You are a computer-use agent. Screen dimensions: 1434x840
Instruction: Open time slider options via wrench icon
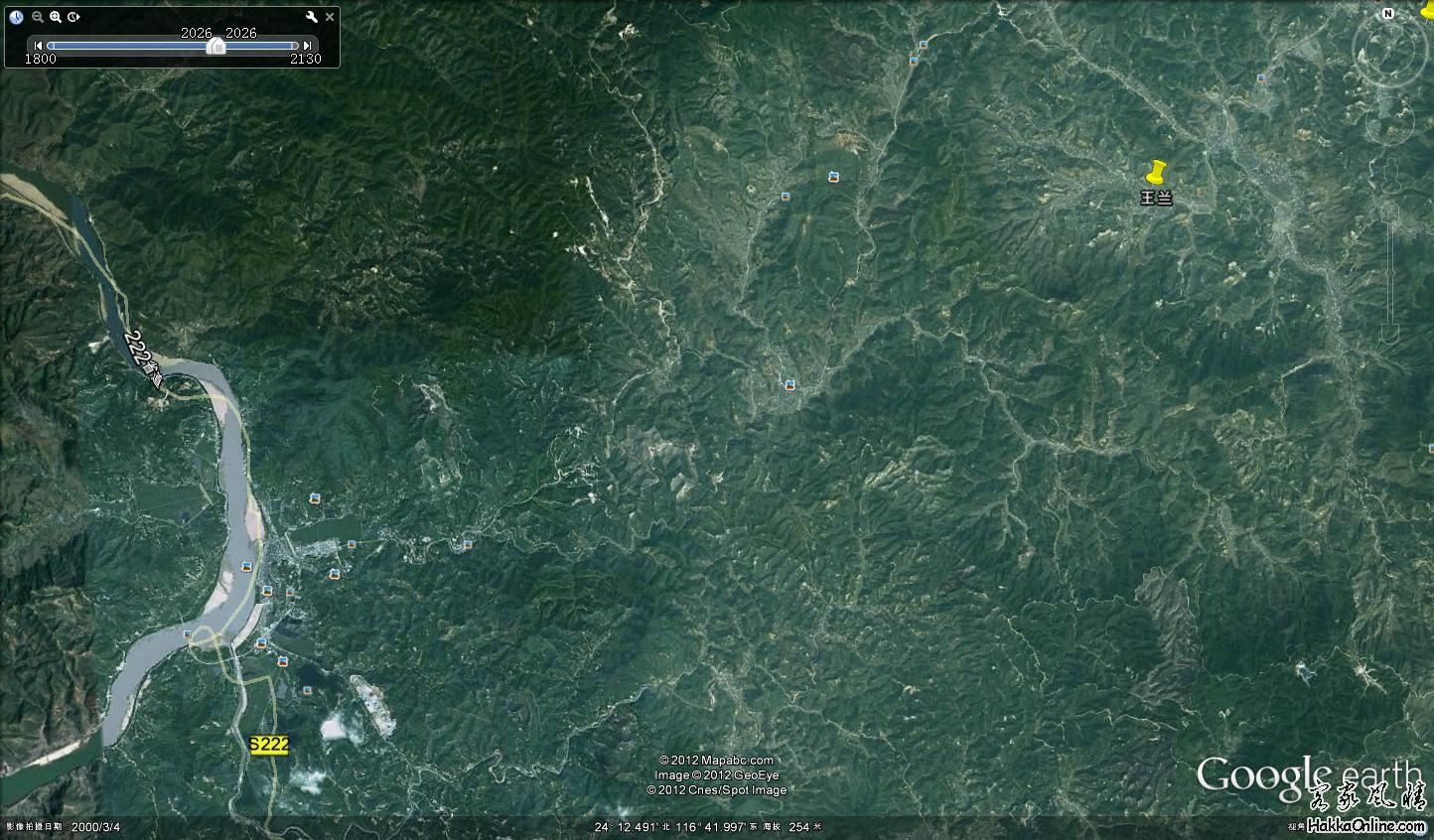point(312,17)
